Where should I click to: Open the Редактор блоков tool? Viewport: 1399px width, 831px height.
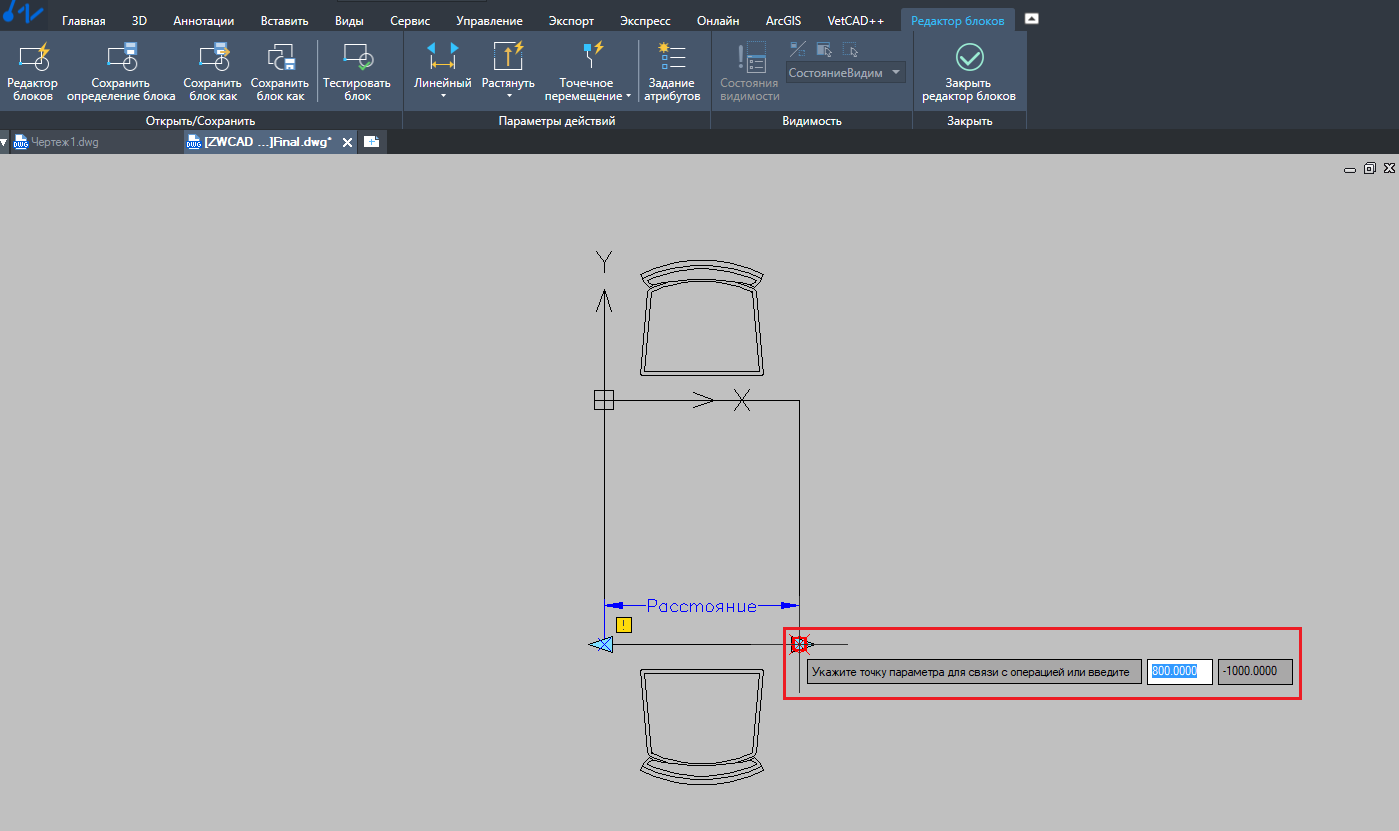(32, 71)
